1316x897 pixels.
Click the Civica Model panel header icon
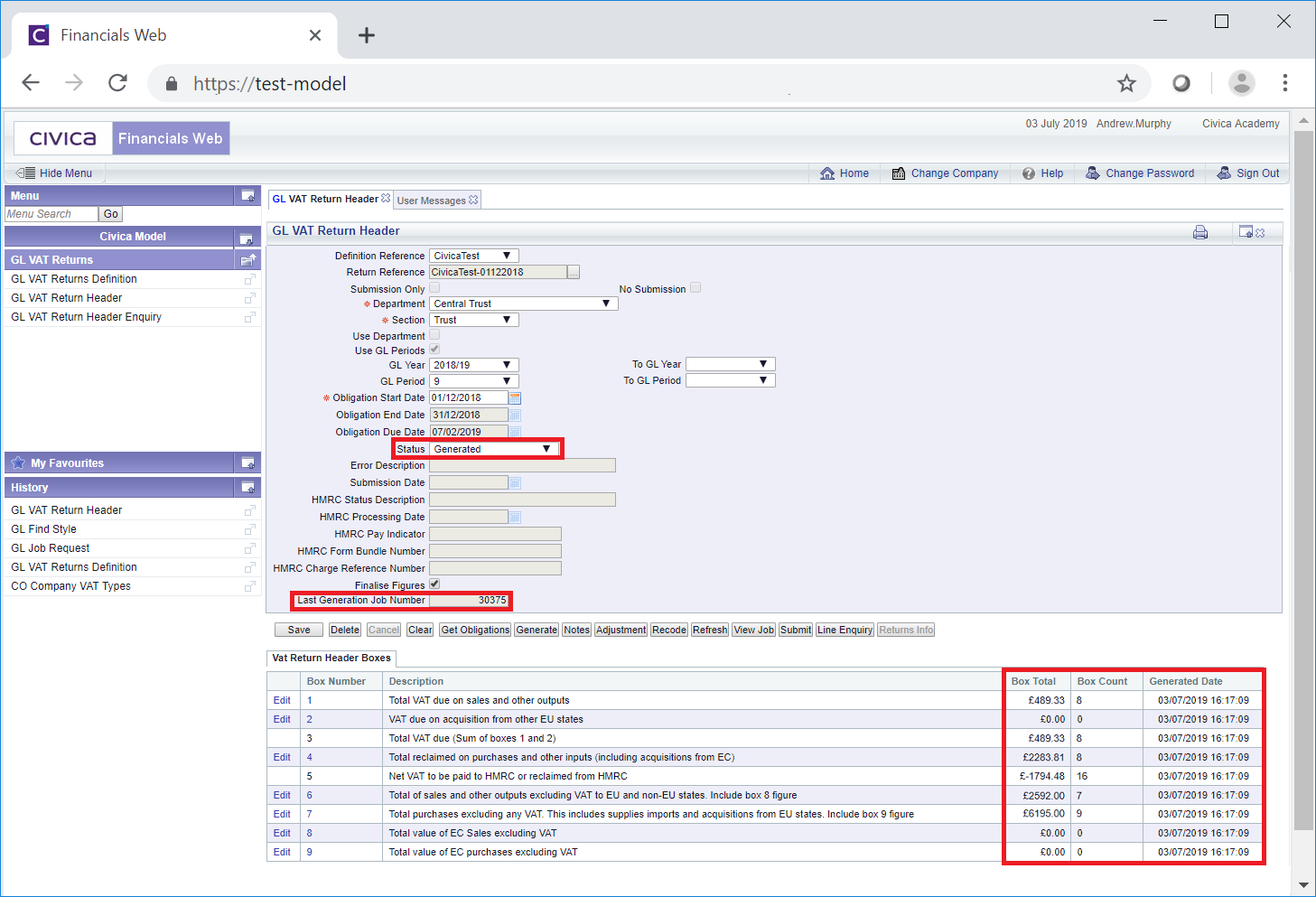pyautogui.click(x=246, y=238)
